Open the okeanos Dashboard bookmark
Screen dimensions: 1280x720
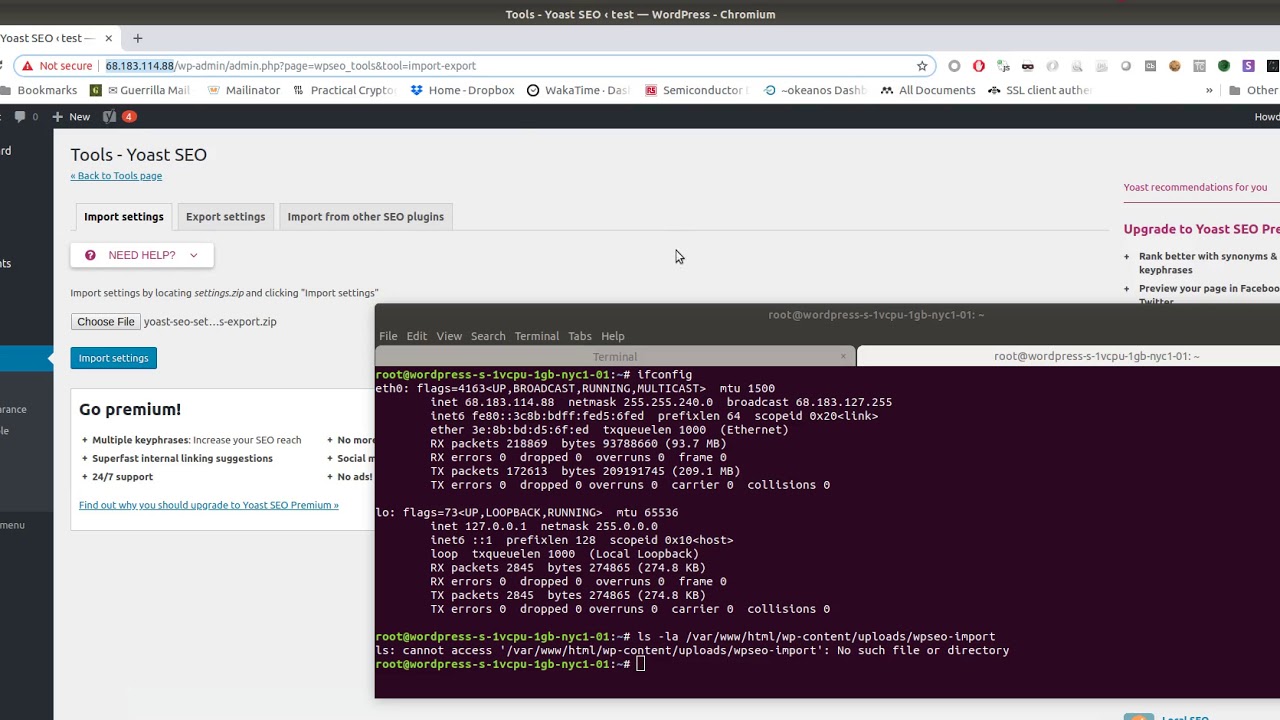pos(815,90)
